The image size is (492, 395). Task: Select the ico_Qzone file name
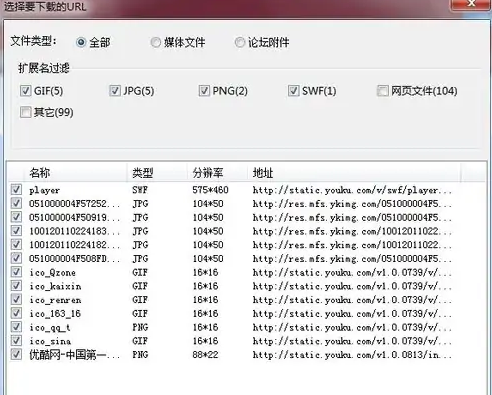pyautogui.click(x=52, y=273)
